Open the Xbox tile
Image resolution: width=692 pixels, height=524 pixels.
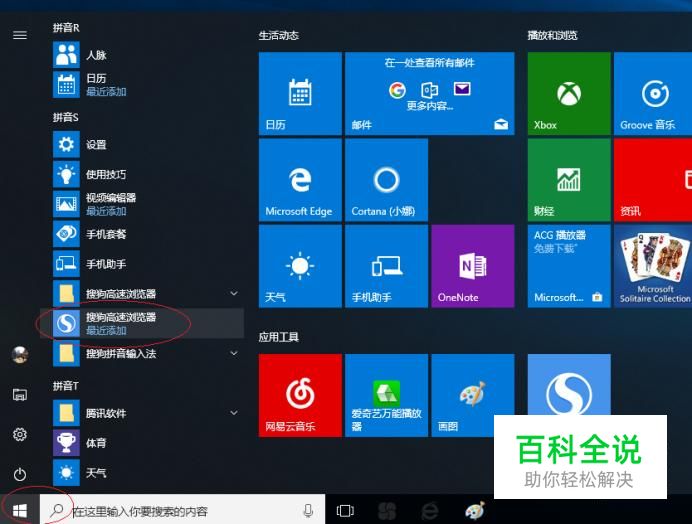coord(569,94)
